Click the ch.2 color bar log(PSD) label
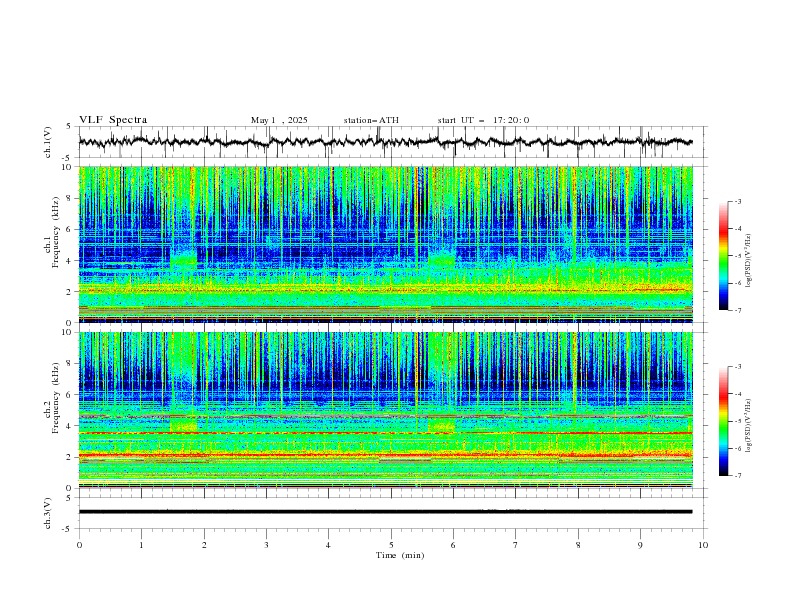 (x=750, y=426)
